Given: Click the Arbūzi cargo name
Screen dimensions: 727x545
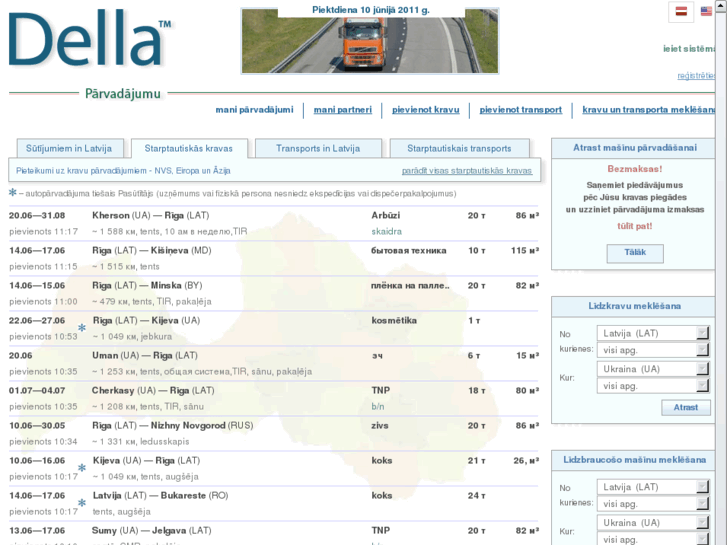Looking at the screenshot, I should [386, 216].
